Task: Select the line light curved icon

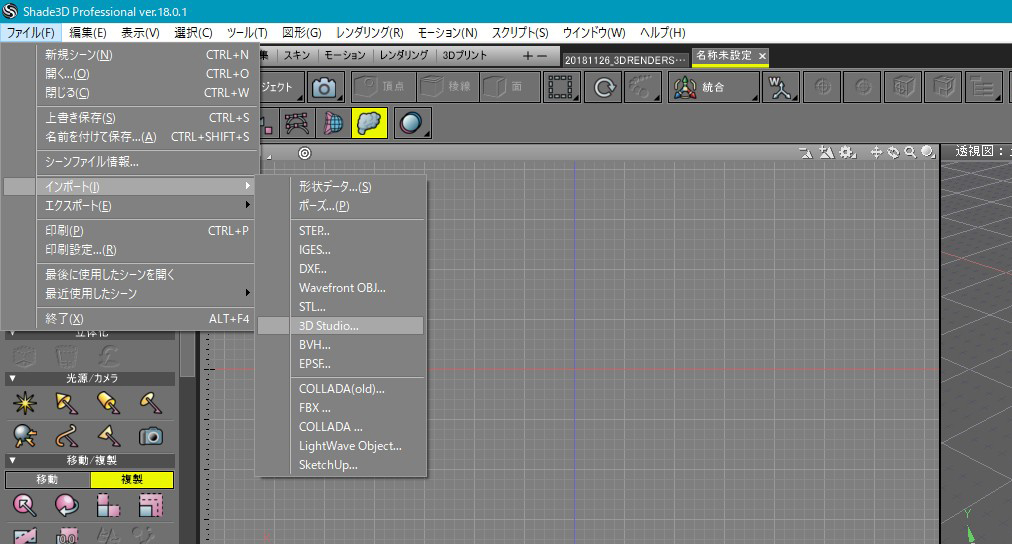Action: [x=66, y=436]
